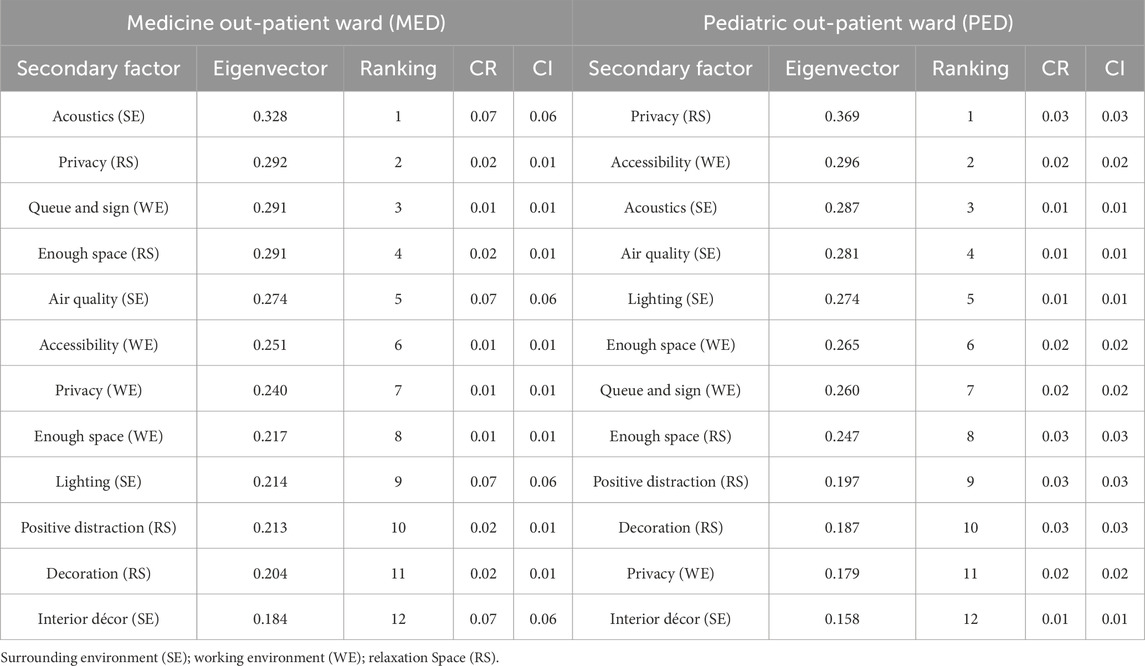
Task: Click the Pediatric out-patient ward (PED) header
Action: click(x=858, y=23)
